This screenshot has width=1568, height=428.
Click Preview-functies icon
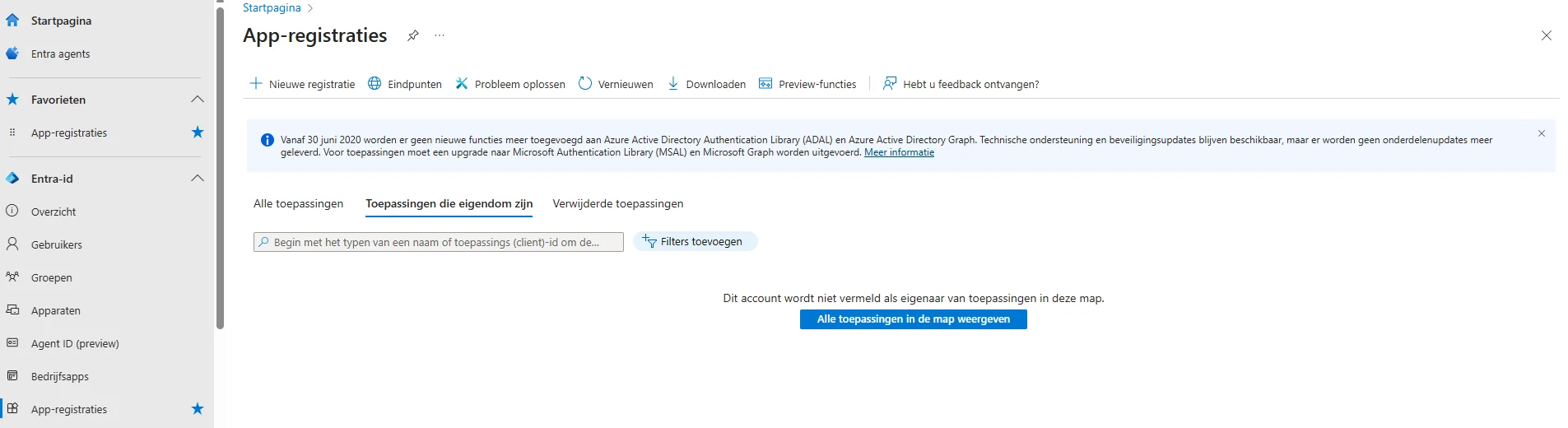coord(765,83)
